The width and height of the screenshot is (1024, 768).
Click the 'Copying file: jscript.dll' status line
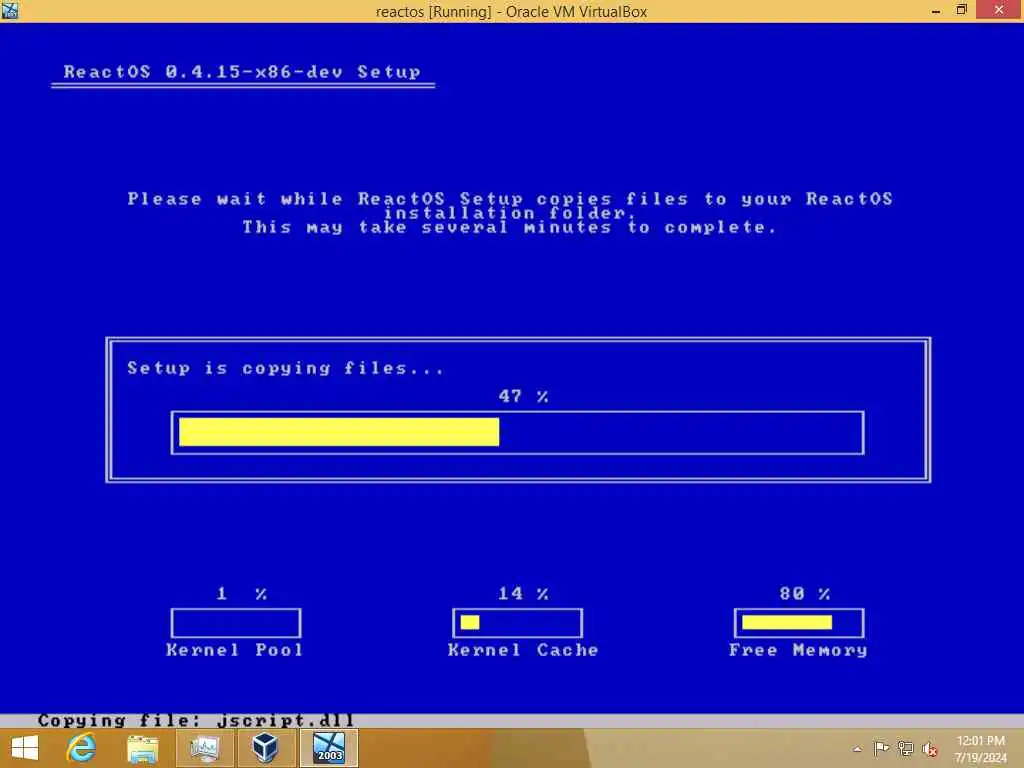196,720
